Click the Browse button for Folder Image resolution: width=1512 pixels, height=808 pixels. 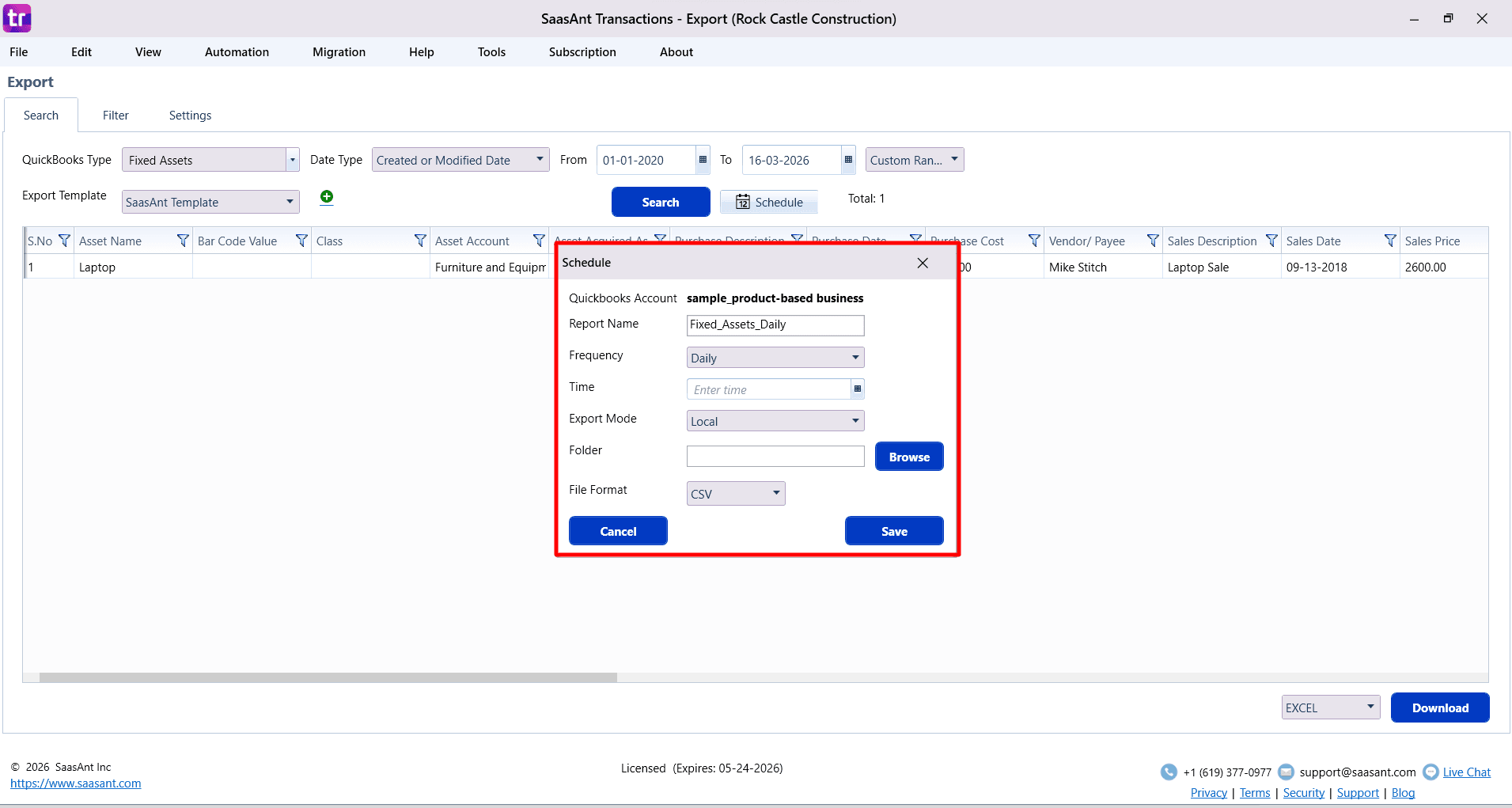pyautogui.click(x=908, y=456)
